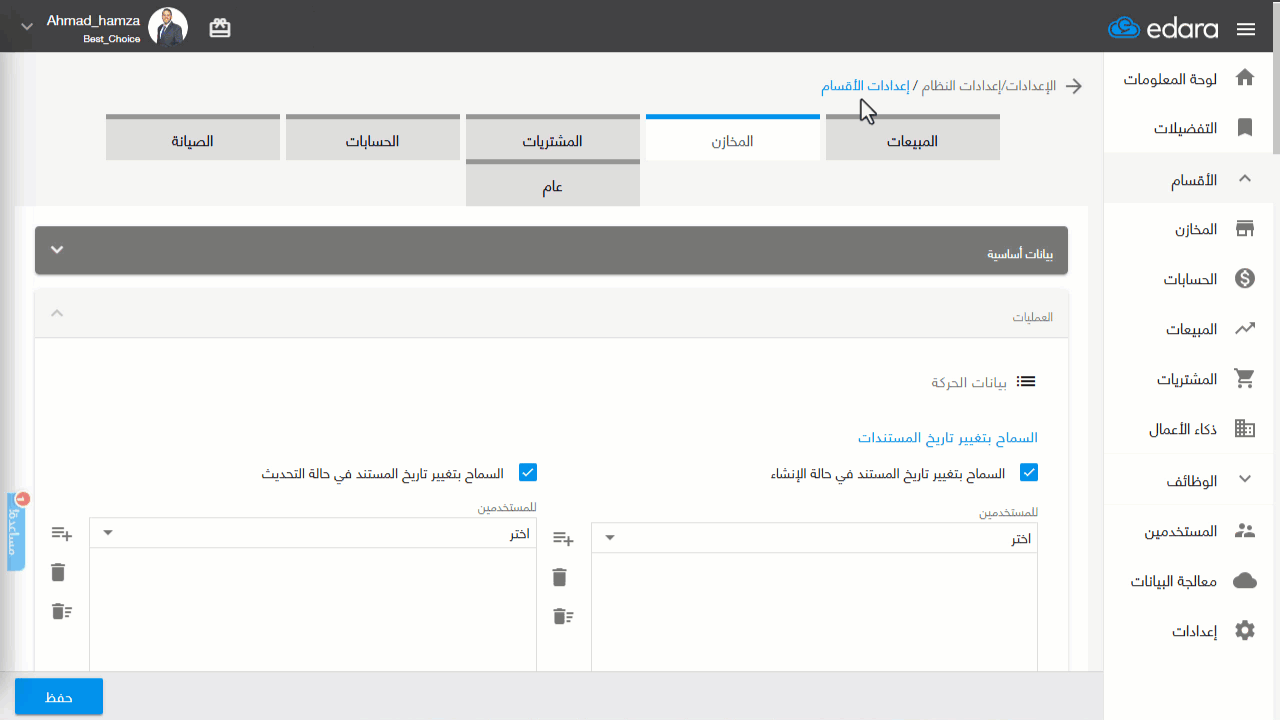1280x720 pixels.
Task: Collapse the العمليات section
Action: click(x=551, y=314)
